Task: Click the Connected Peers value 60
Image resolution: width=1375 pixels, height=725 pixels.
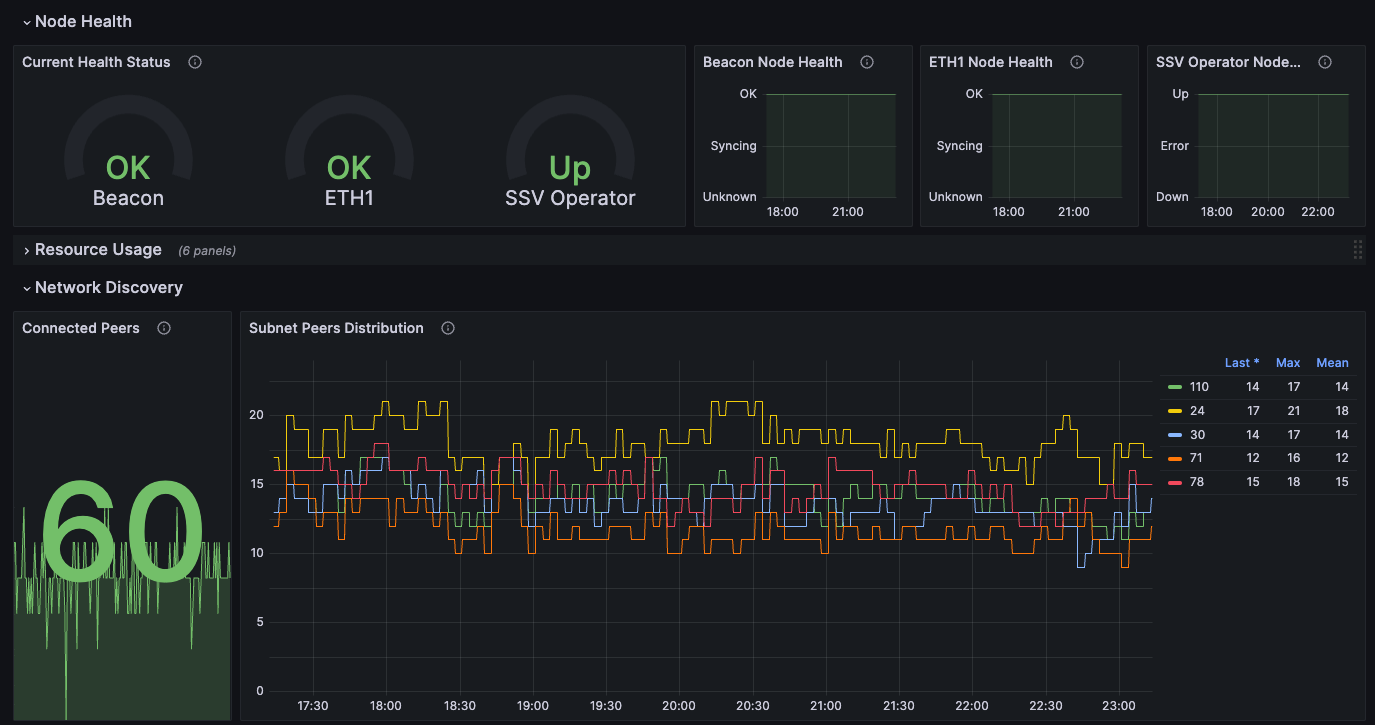Action: coord(122,533)
